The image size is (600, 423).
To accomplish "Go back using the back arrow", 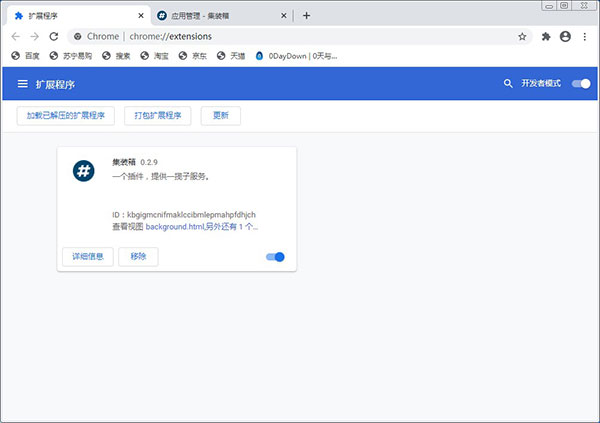I will (x=15, y=36).
